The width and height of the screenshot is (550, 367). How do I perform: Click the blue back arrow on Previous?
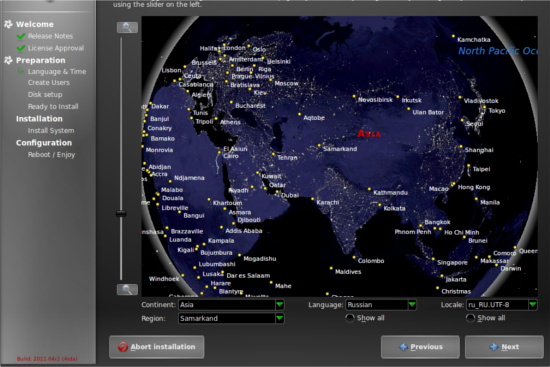[x=403, y=347]
